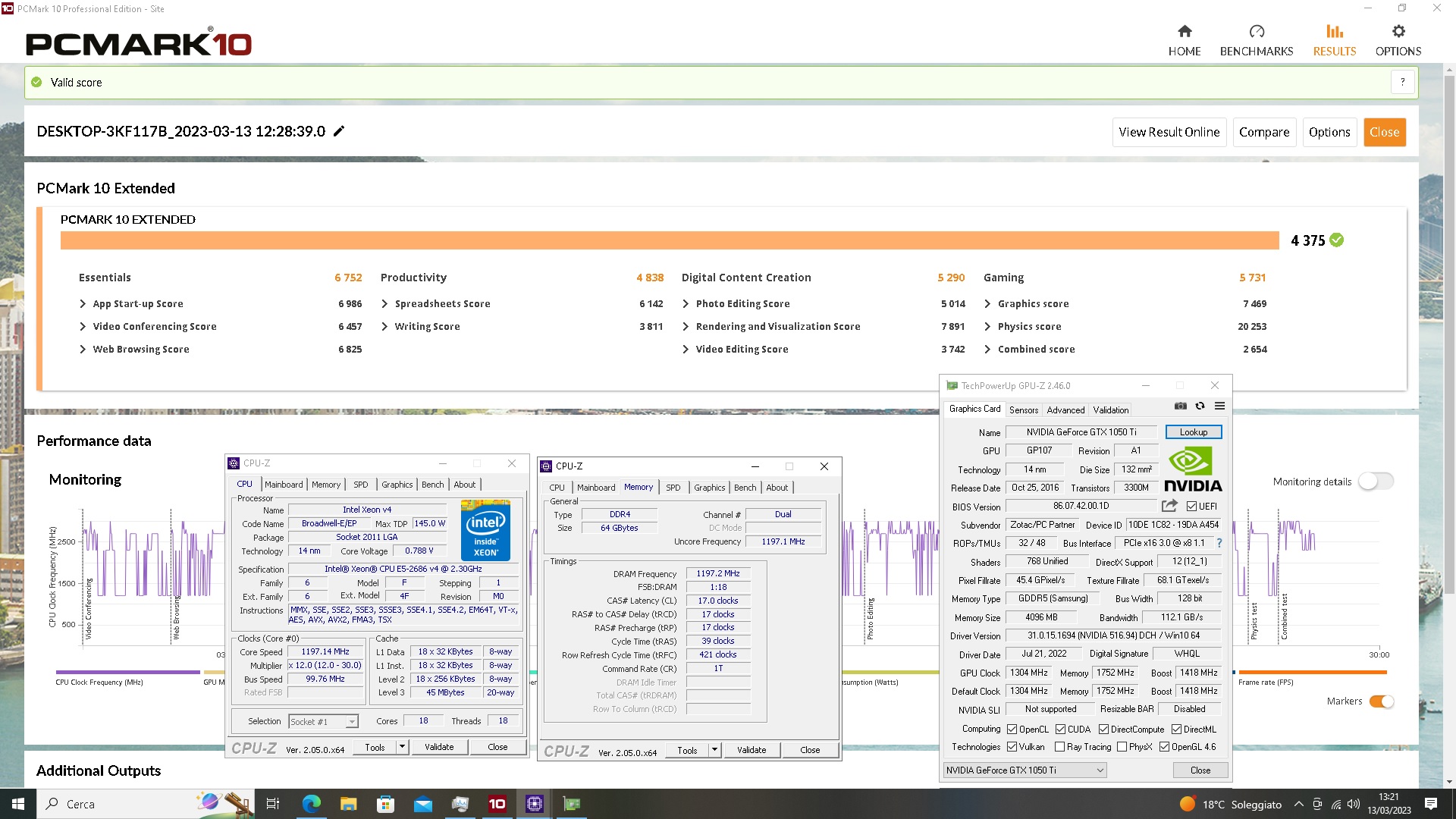Click Lookup button in GPU-Z
This screenshot has height=819, width=1456.
(x=1193, y=432)
